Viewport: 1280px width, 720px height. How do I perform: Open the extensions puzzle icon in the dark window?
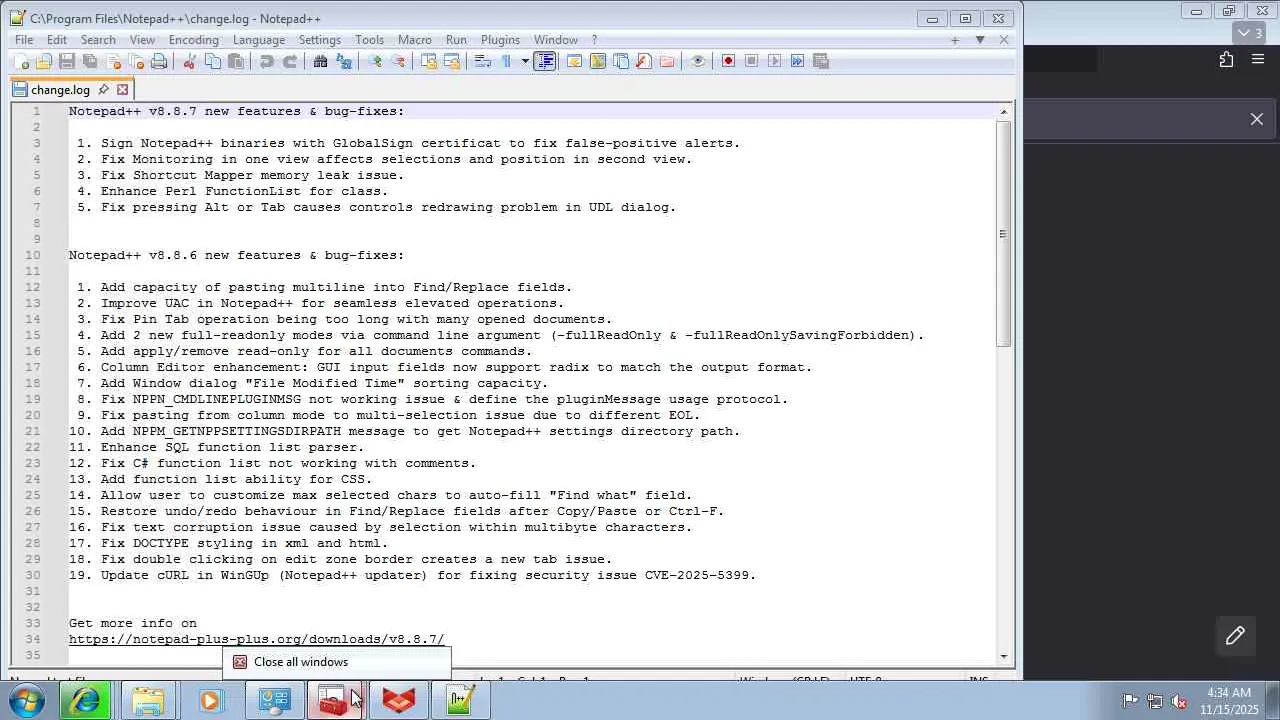click(x=1227, y=60)
